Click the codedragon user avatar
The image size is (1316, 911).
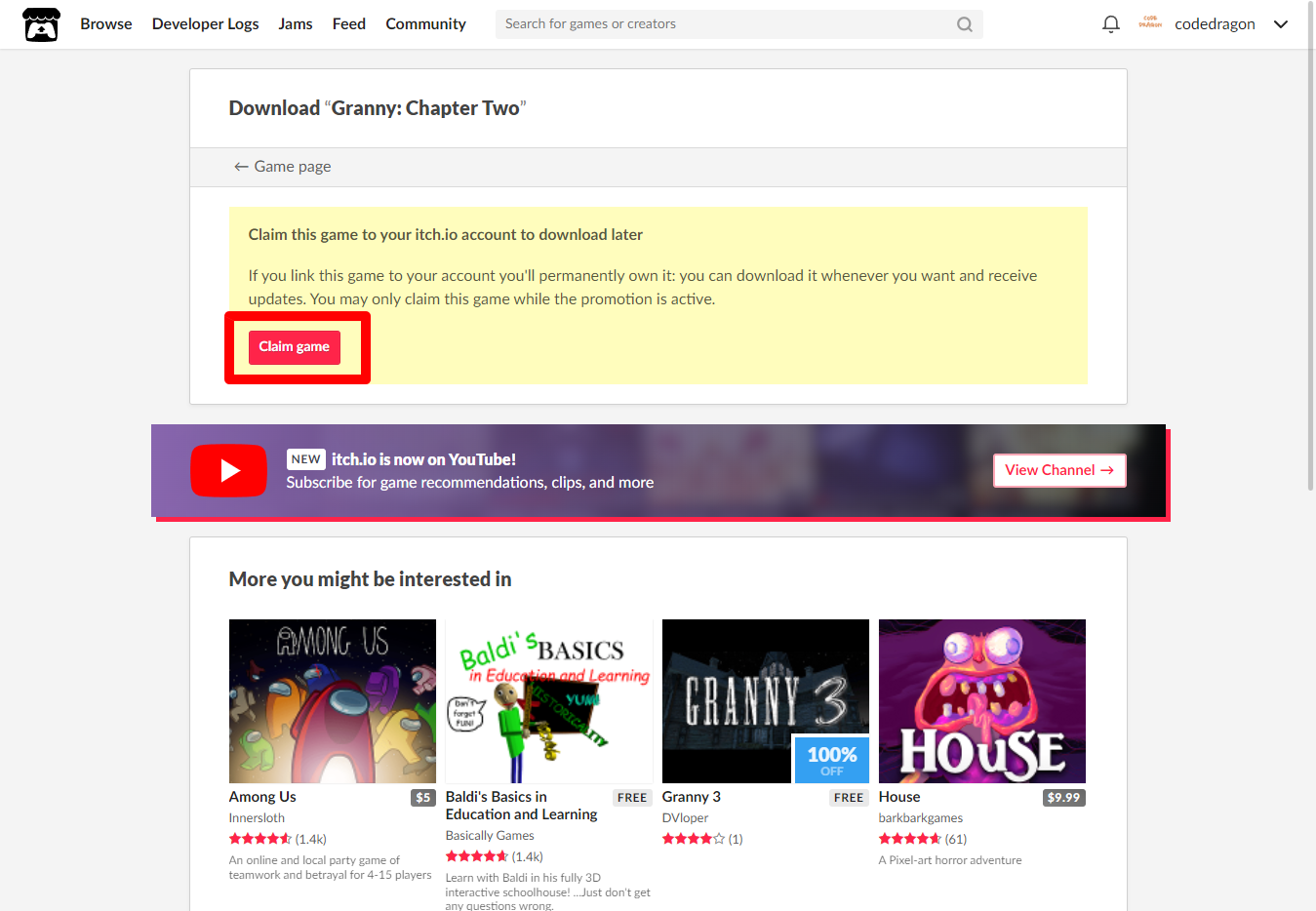pyautogui.click(x=1150, y=23)
